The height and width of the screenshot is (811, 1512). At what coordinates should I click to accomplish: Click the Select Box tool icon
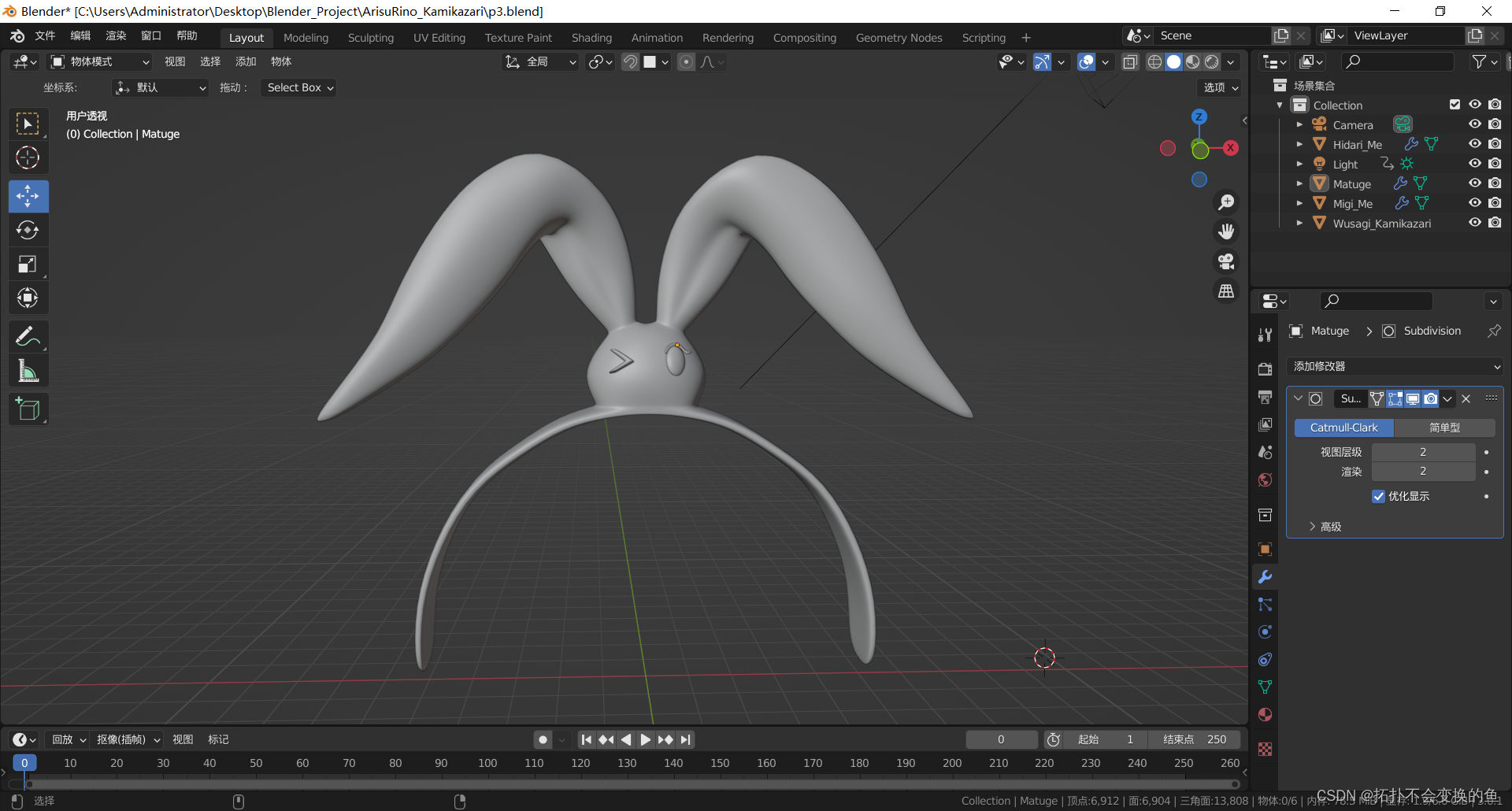[x=28, y=124]
